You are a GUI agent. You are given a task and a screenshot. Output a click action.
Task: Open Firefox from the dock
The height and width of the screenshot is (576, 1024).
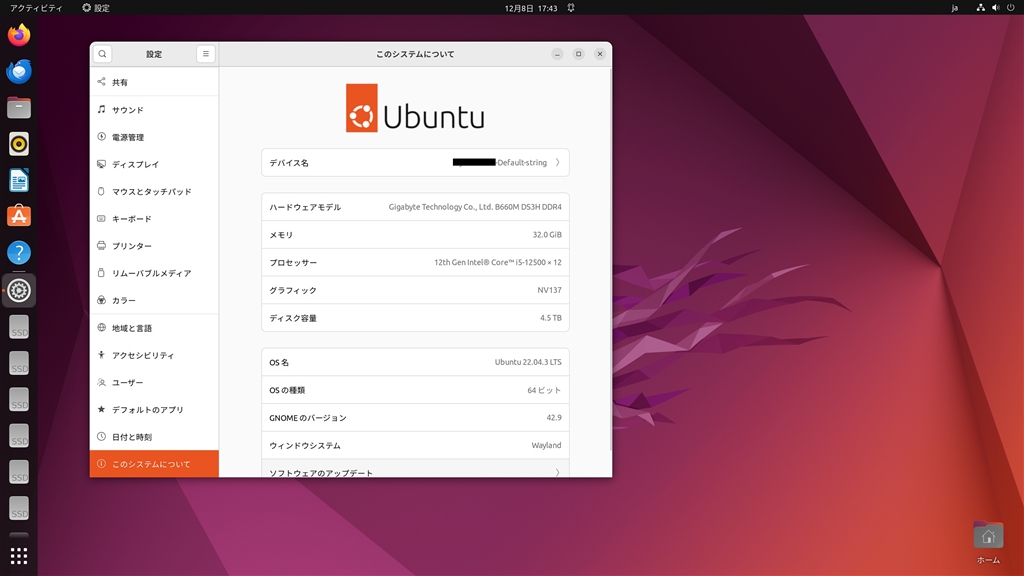[x=19, y=35]
